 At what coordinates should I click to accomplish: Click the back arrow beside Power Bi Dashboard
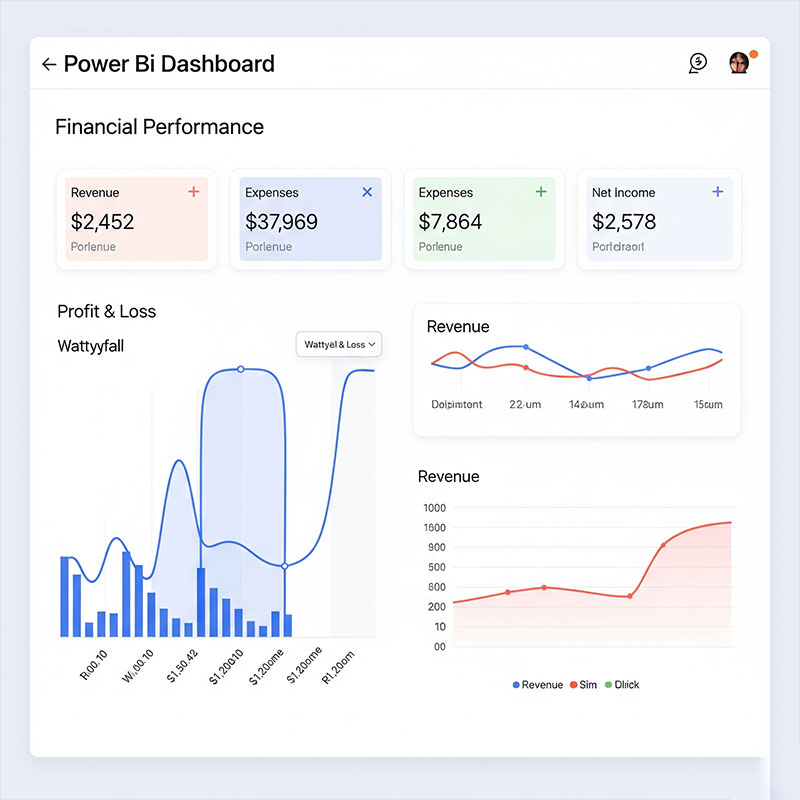click(x=49, y=65)
